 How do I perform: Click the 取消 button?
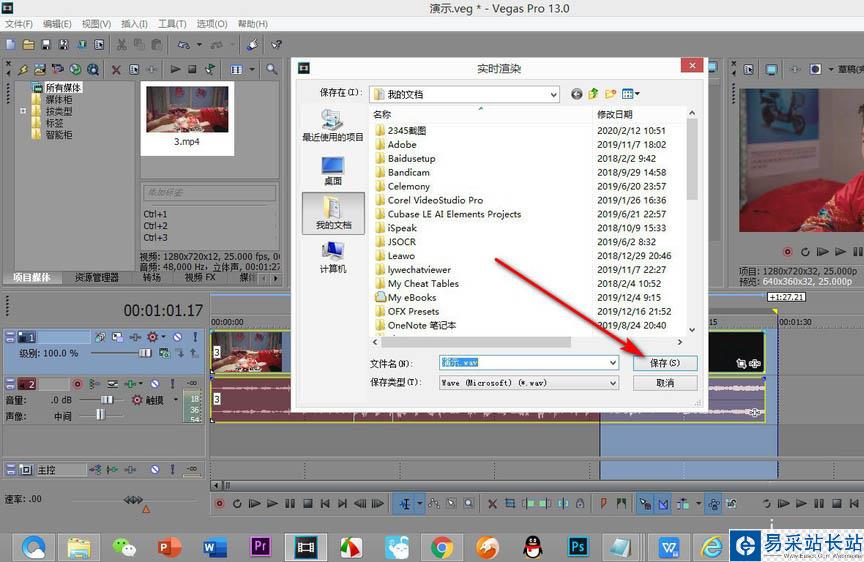click(x=665, y=383)
